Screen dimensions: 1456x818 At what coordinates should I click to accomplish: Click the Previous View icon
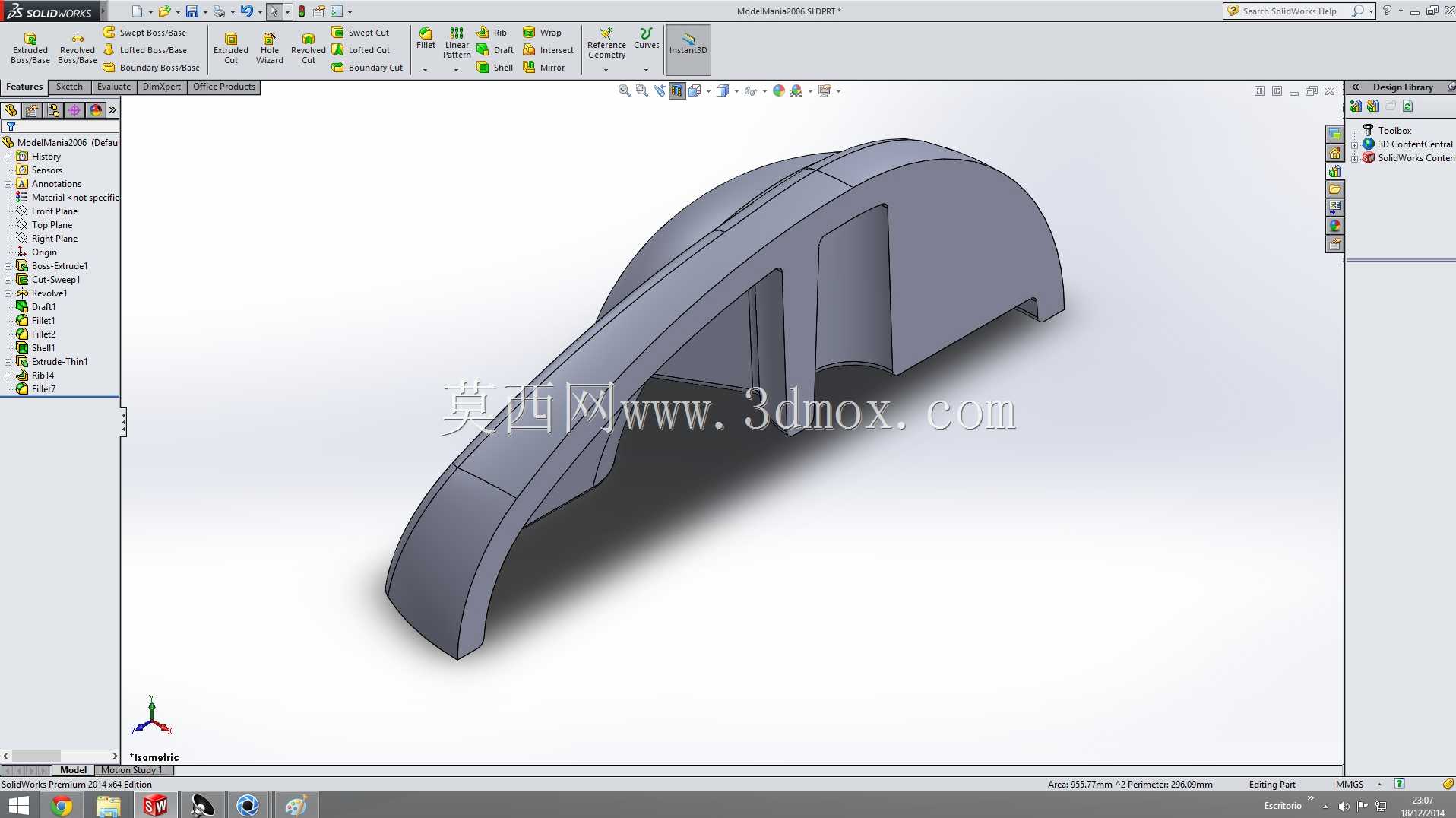click(x=660, y=91)
